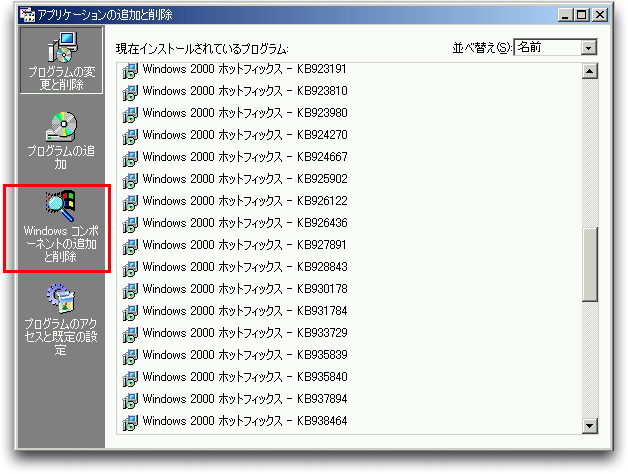Open the 並べ替え sort dropdown arrow
The height and width of the screenshot is (474, 628).
coord(588,48)
